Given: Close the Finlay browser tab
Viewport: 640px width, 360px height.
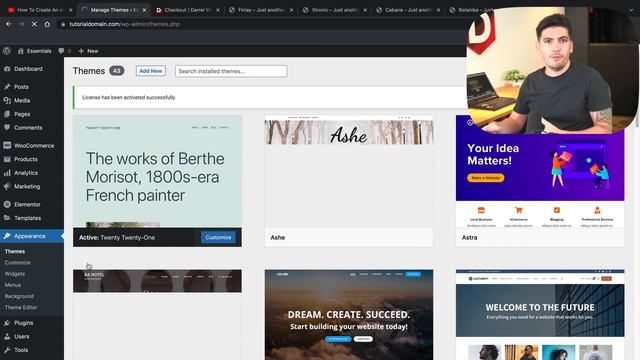Looking at the screenshot, I should point(291,10).
